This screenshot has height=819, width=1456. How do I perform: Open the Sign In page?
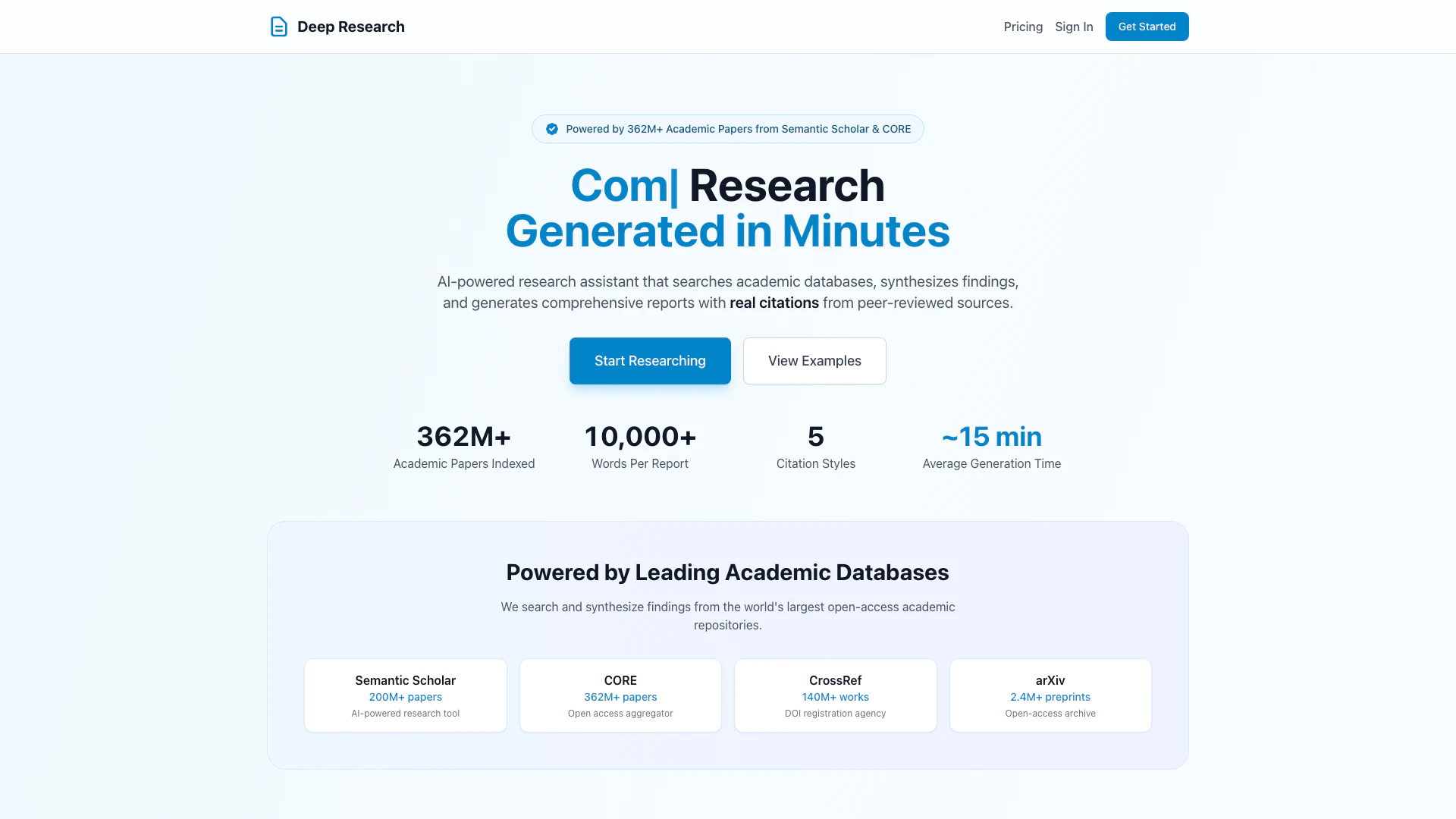coord(1074,27)
